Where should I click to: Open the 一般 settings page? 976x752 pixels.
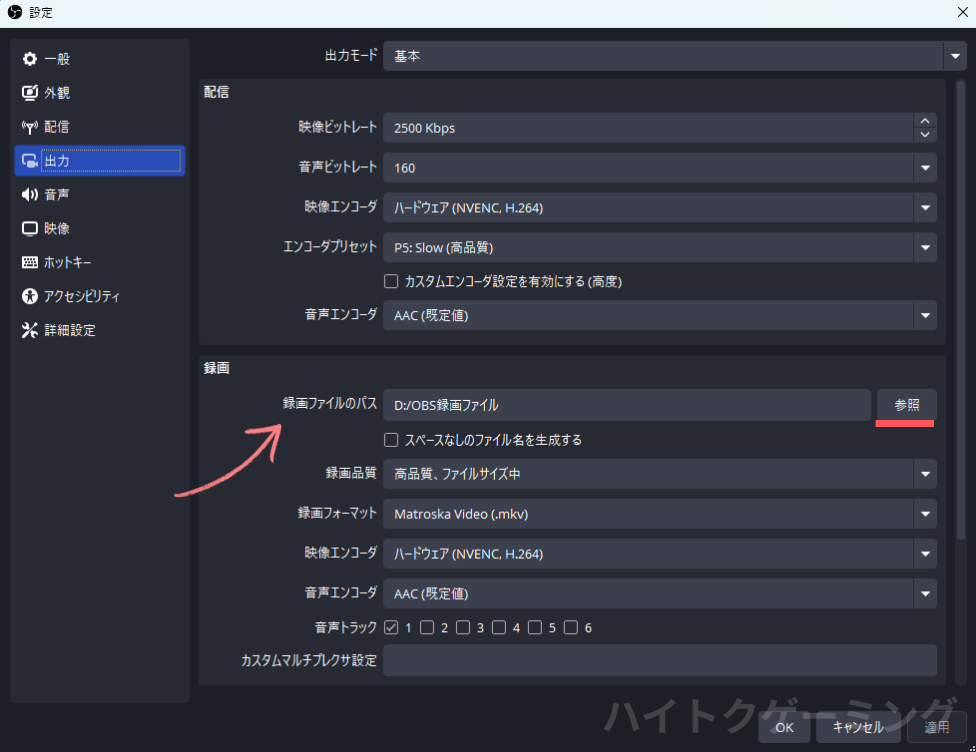100,59
